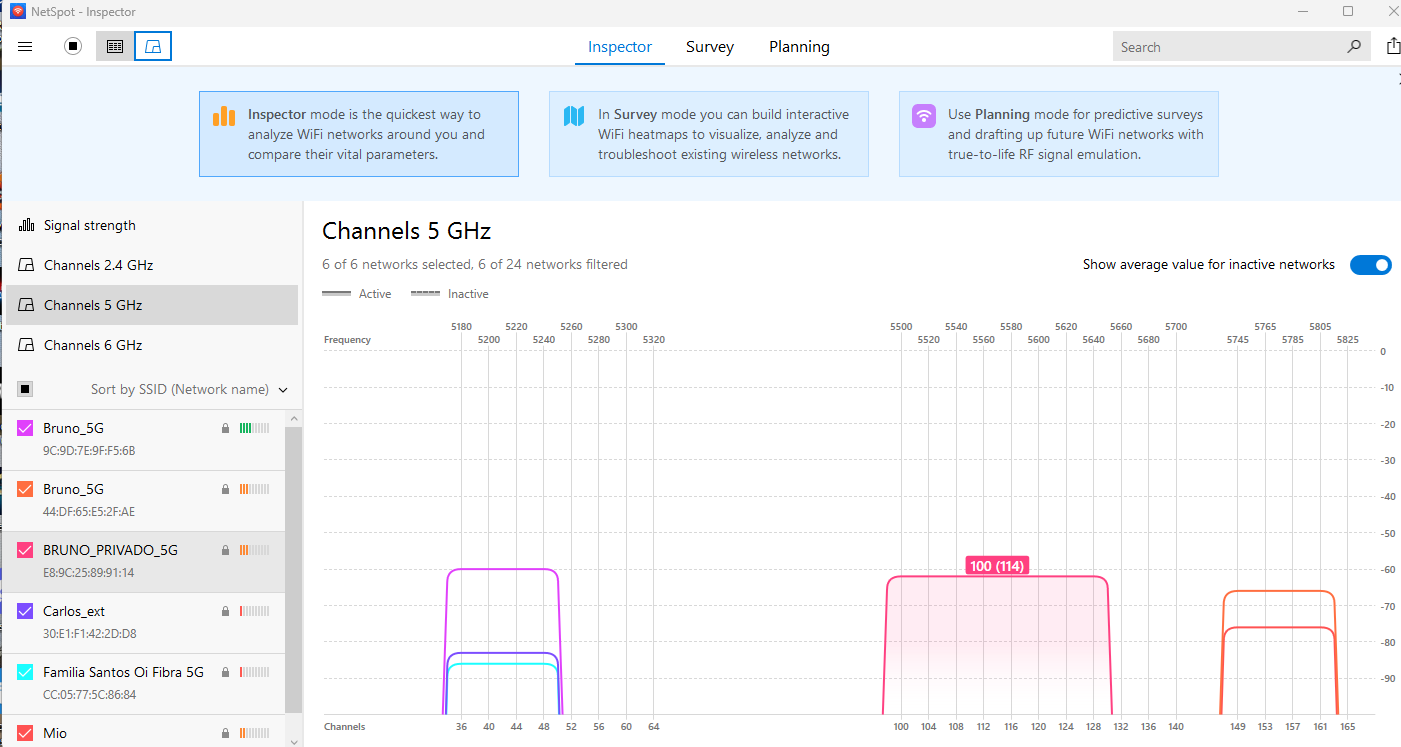1401x747 pixels.
Task: Click the 5500 frequency label
Action: tap(901, 327)
